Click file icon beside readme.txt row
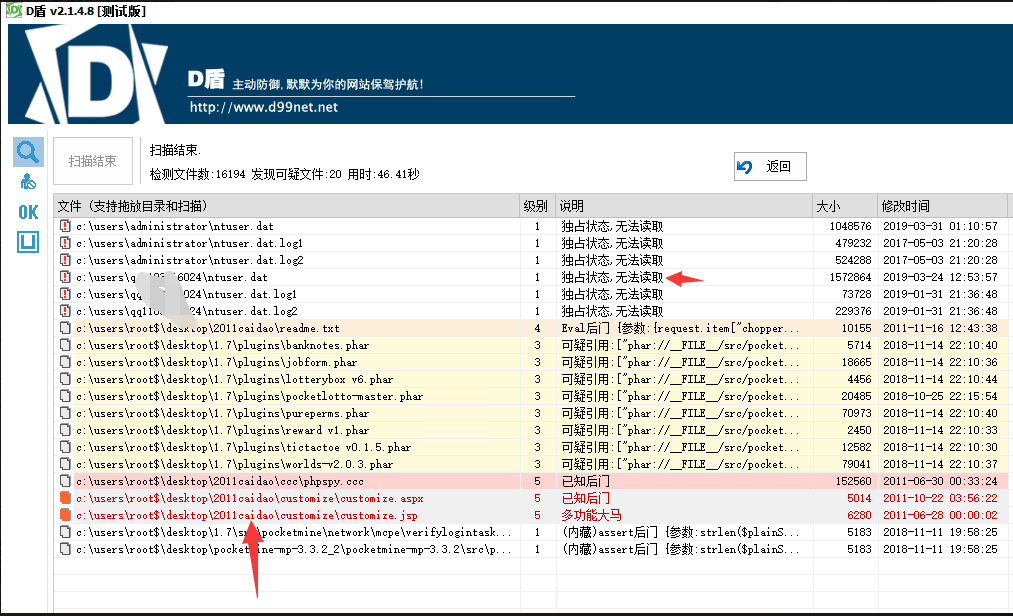1013x616 pixels. [65, 329]
